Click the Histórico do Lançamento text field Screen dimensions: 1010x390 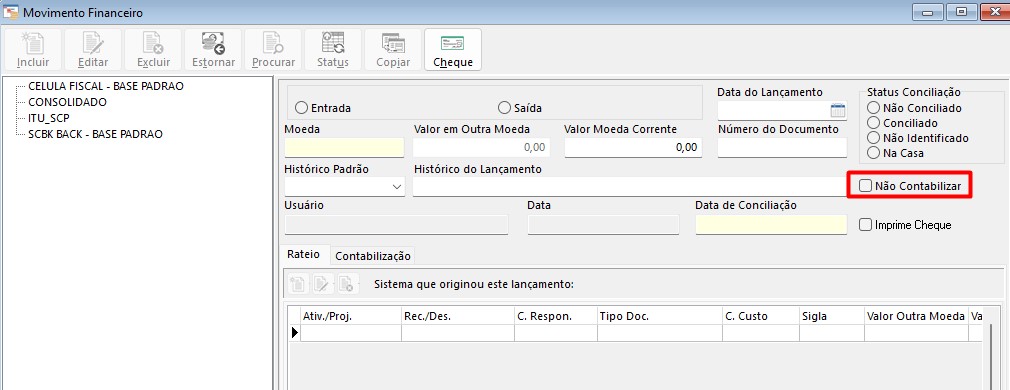pos(630,187)
